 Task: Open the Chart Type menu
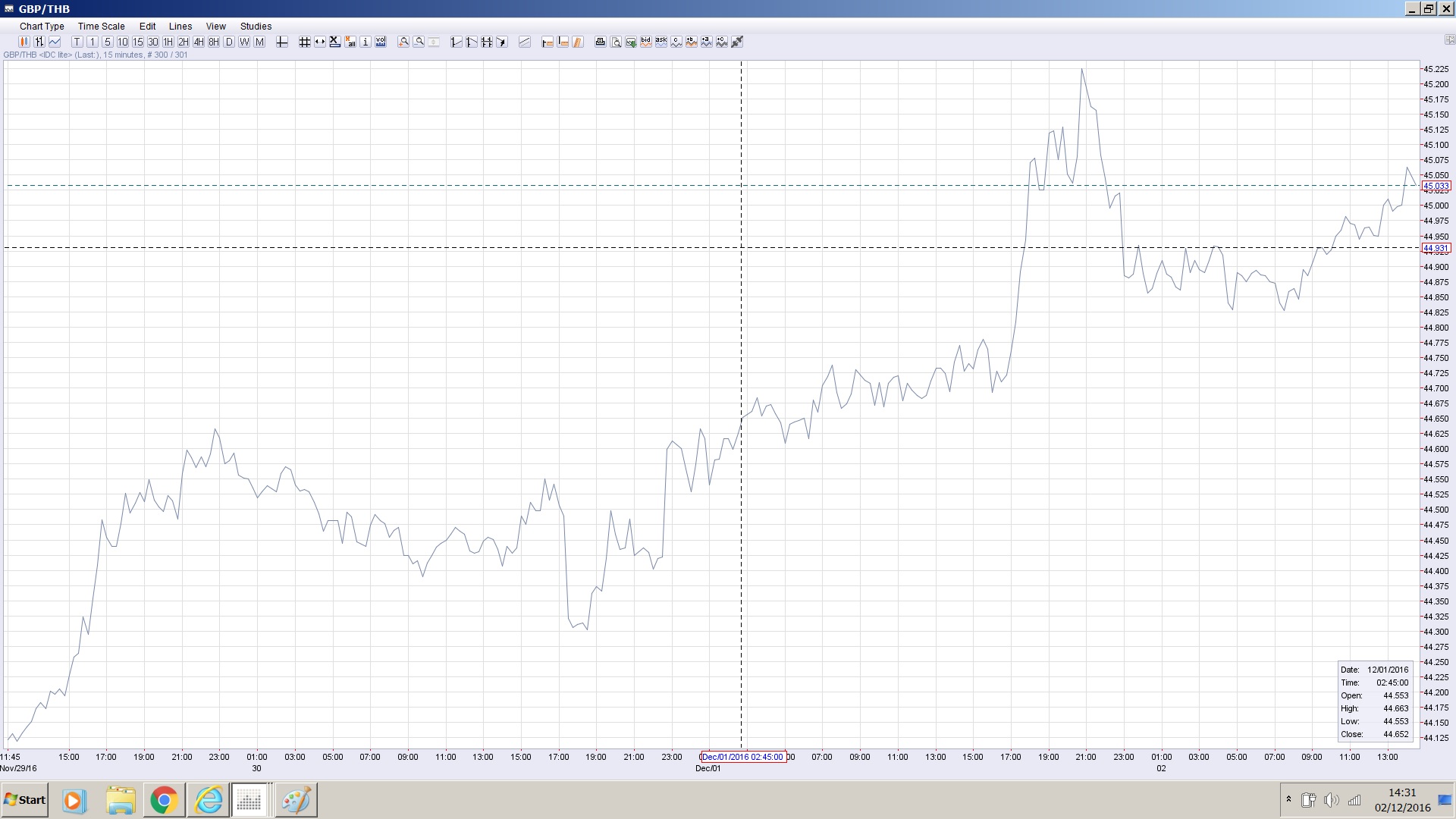pyautogui.click(x=42, y=26)
